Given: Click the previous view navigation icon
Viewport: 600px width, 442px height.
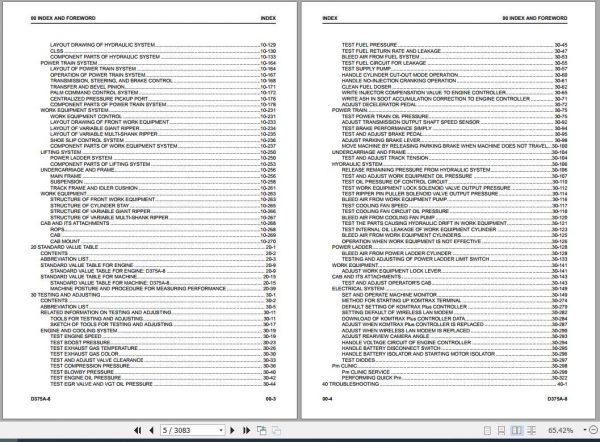Looking at the screenshot, I should pos(262,431).
